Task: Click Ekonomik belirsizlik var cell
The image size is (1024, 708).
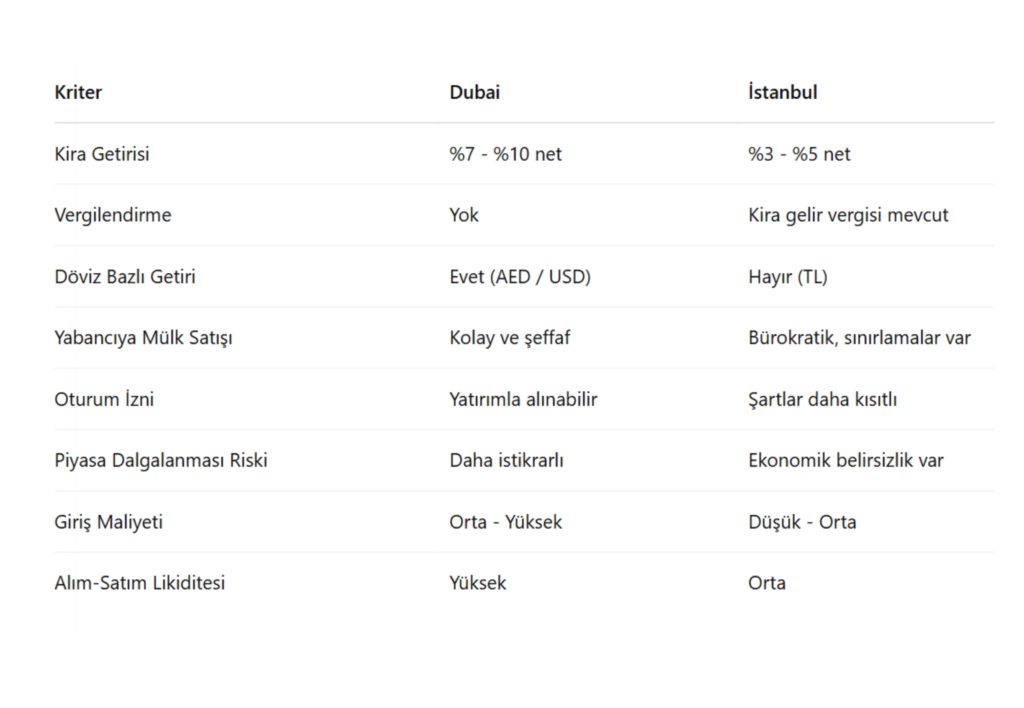Action: click(845, 460)
